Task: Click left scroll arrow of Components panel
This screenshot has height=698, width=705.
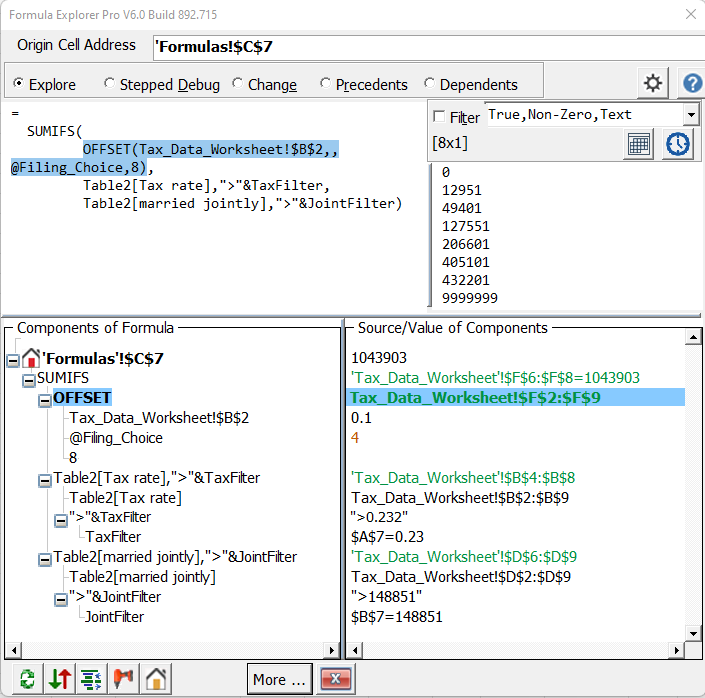Action: [14, 650]
